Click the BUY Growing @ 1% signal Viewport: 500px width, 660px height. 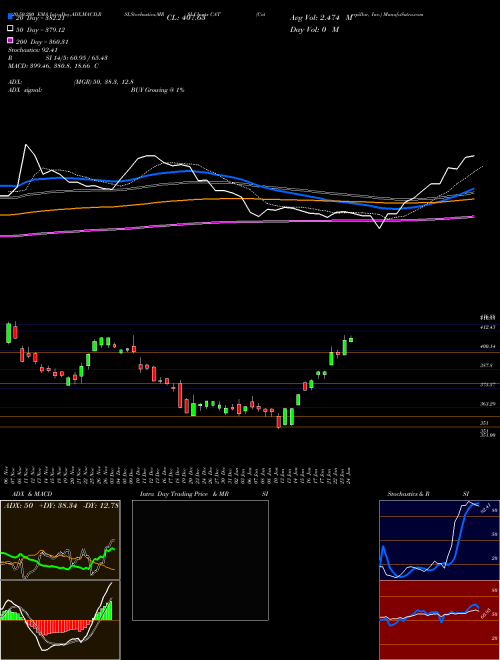pyautogui.click(x=157, y=90)
